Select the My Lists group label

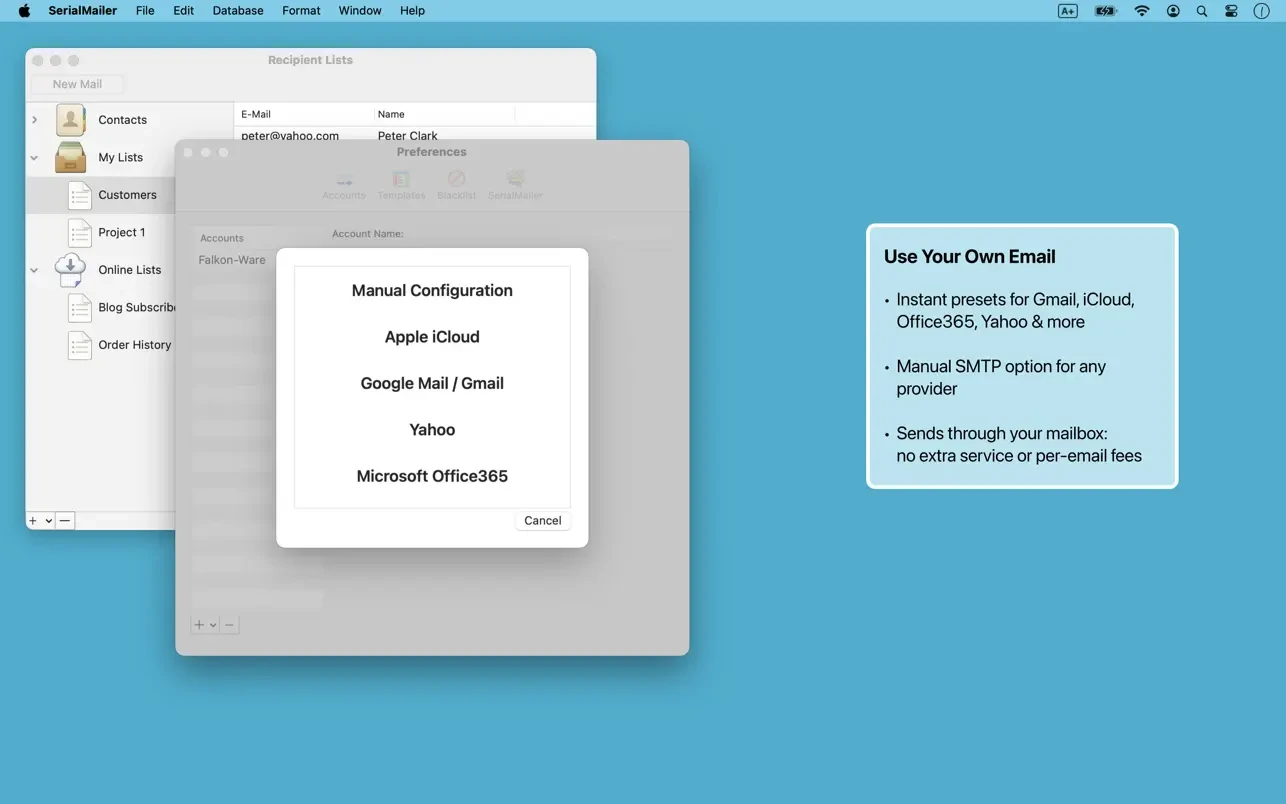tap(120, 158)
